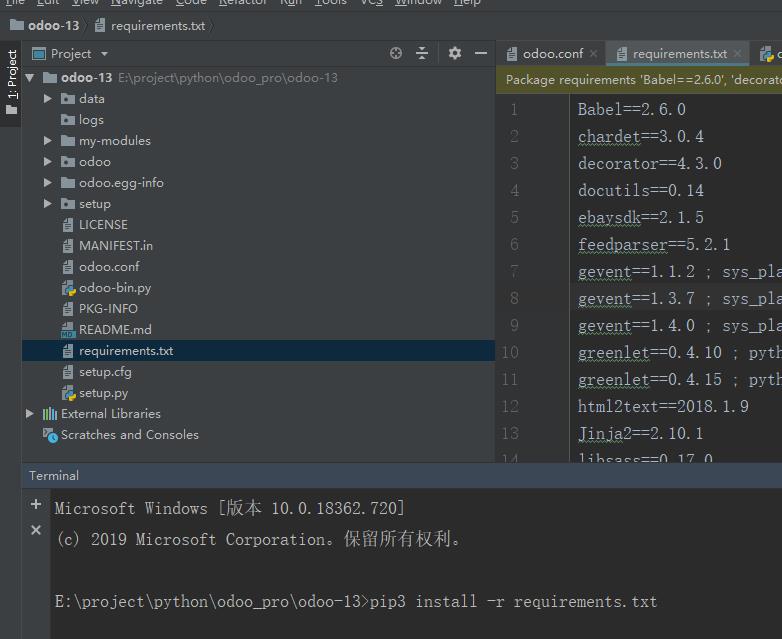Screen dimensions: 782x639
Task: Switch to the requirements.txt editor tab
Action: tap(678, 53)
